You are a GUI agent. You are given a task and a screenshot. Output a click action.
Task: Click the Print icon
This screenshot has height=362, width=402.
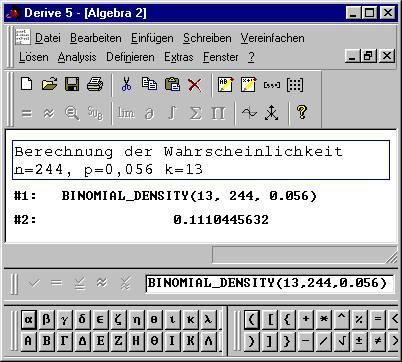pos(95,84)
